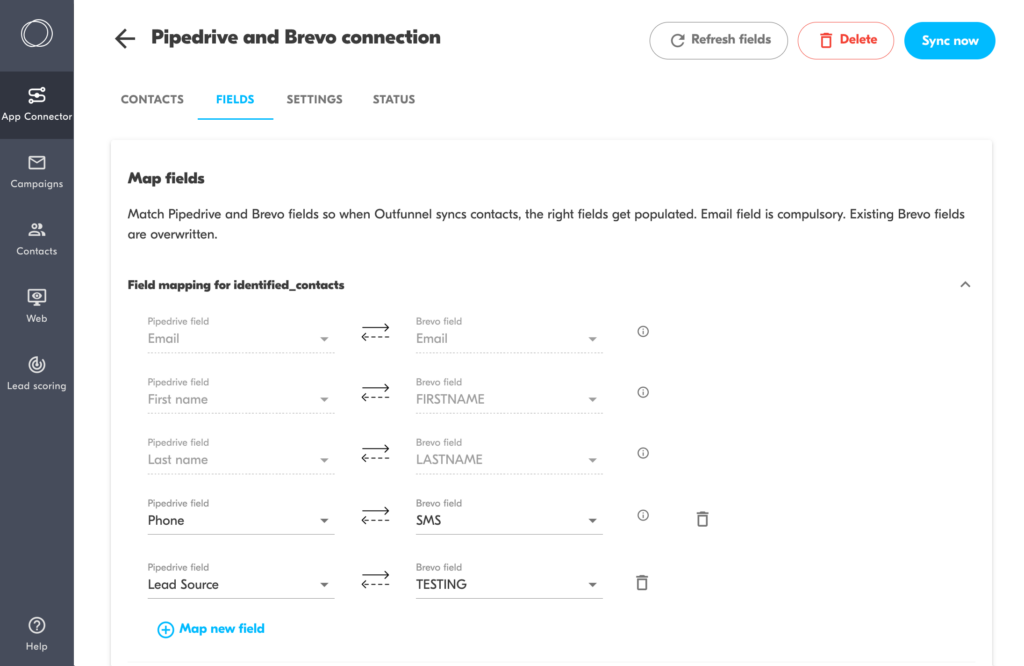Viewport: 1024px width, 666px height.
Task: Click Map new field link
Action: [x=211, y=629]
